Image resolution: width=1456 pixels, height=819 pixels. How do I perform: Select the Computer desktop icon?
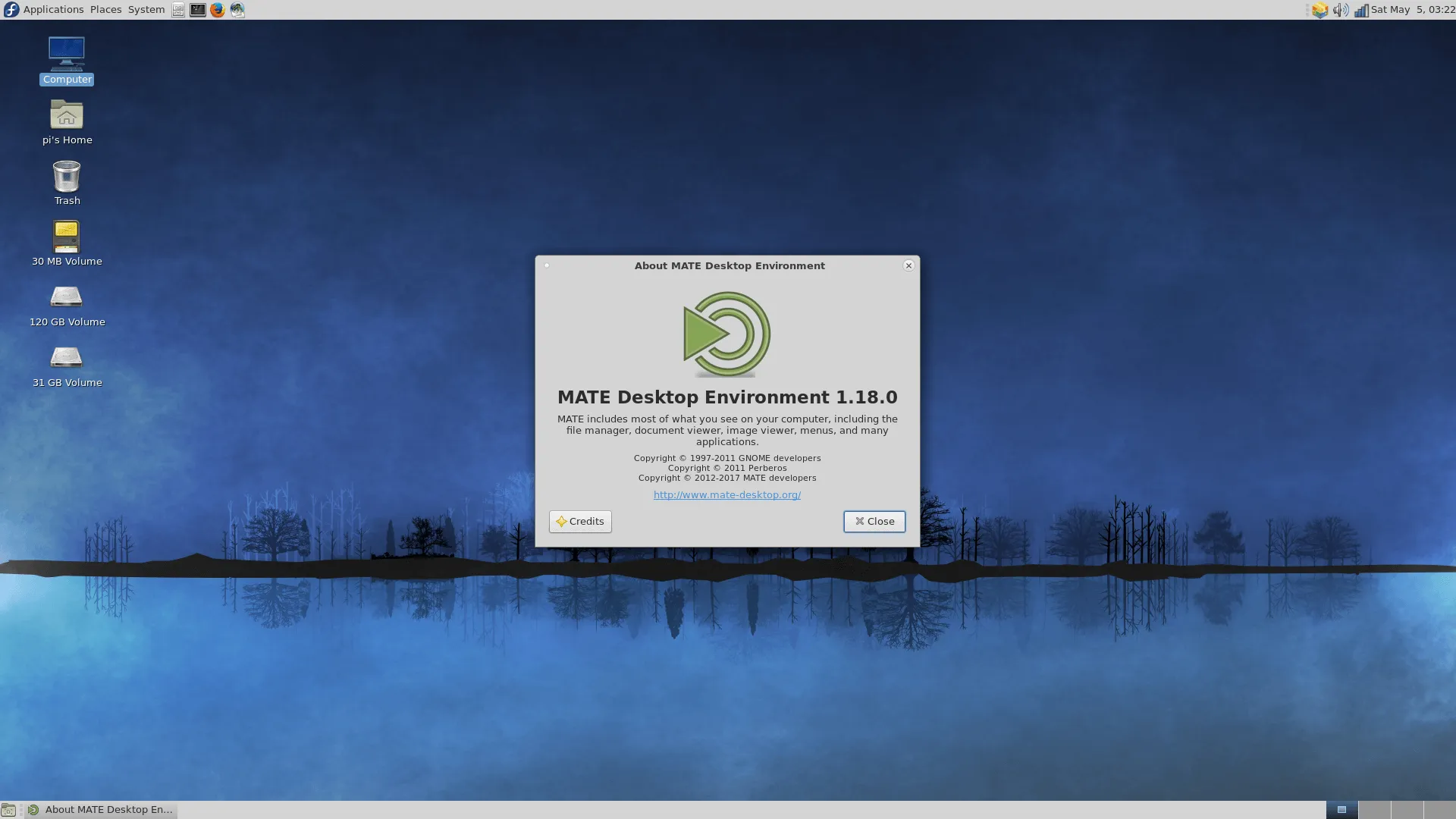coord(67,55)
